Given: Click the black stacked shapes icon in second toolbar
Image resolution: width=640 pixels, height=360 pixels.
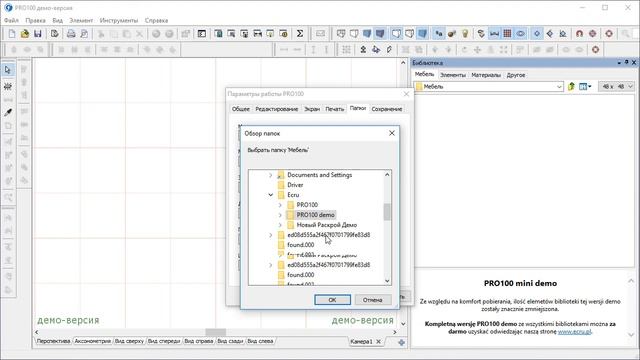Looking at the screenshot, I should (363, 50).
